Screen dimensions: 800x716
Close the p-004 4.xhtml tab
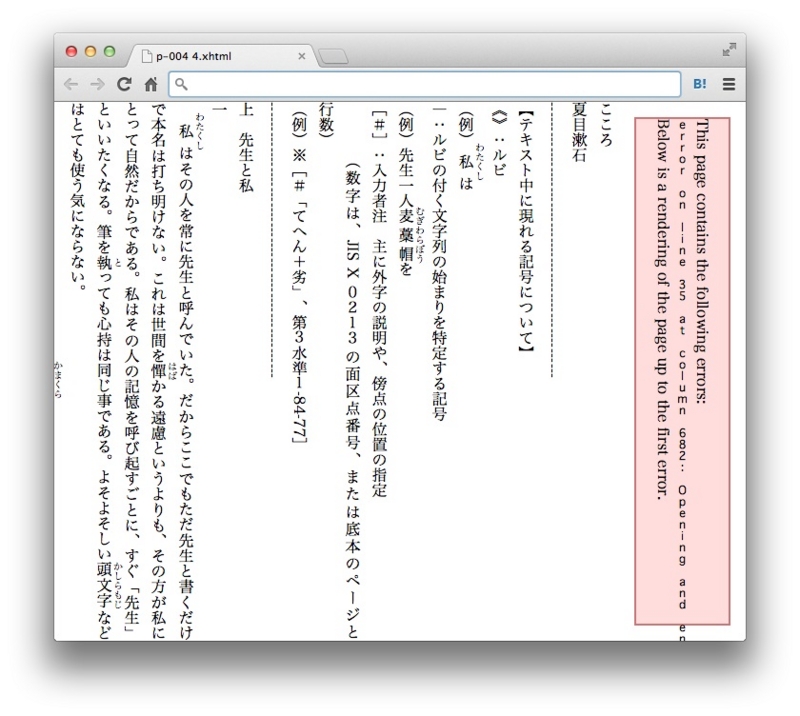click(x=302, y=56)
